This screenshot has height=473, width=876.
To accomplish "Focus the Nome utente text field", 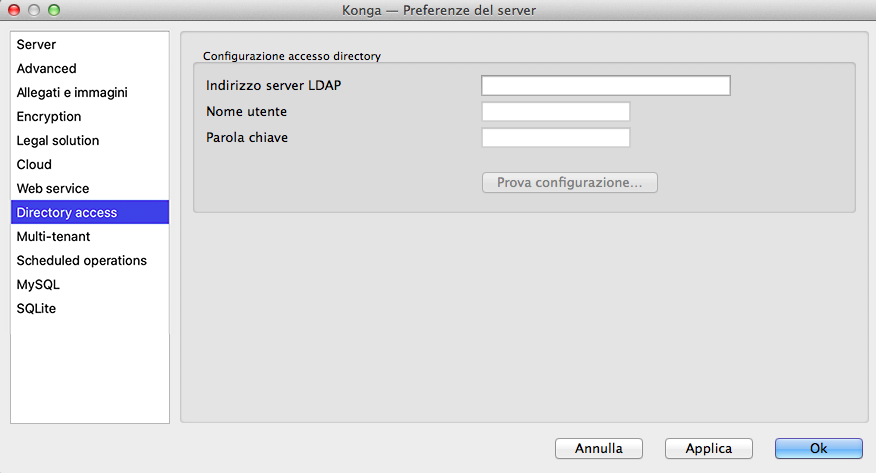I will [555, 111].
